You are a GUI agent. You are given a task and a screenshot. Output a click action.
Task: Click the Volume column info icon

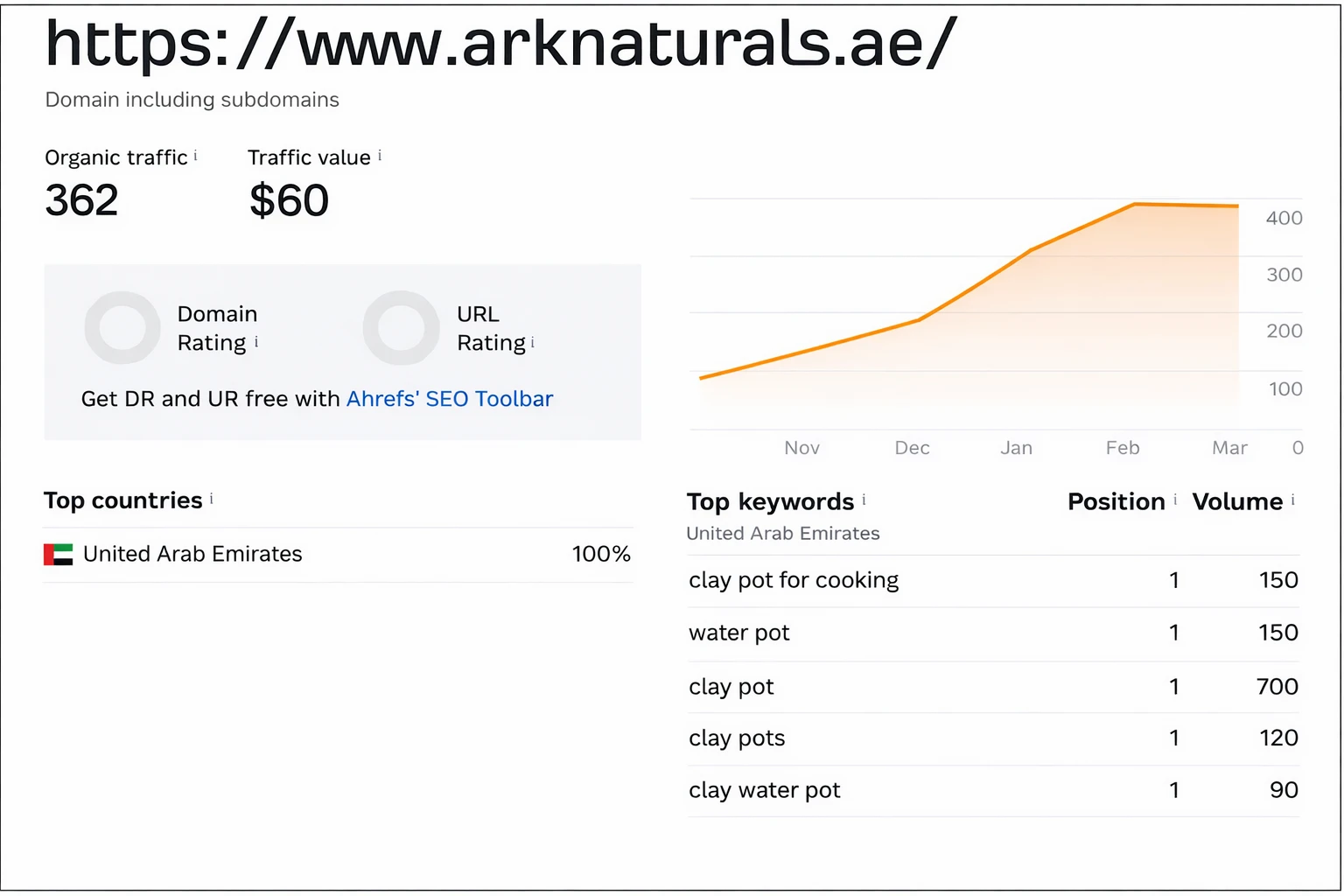coord(1293,498)
